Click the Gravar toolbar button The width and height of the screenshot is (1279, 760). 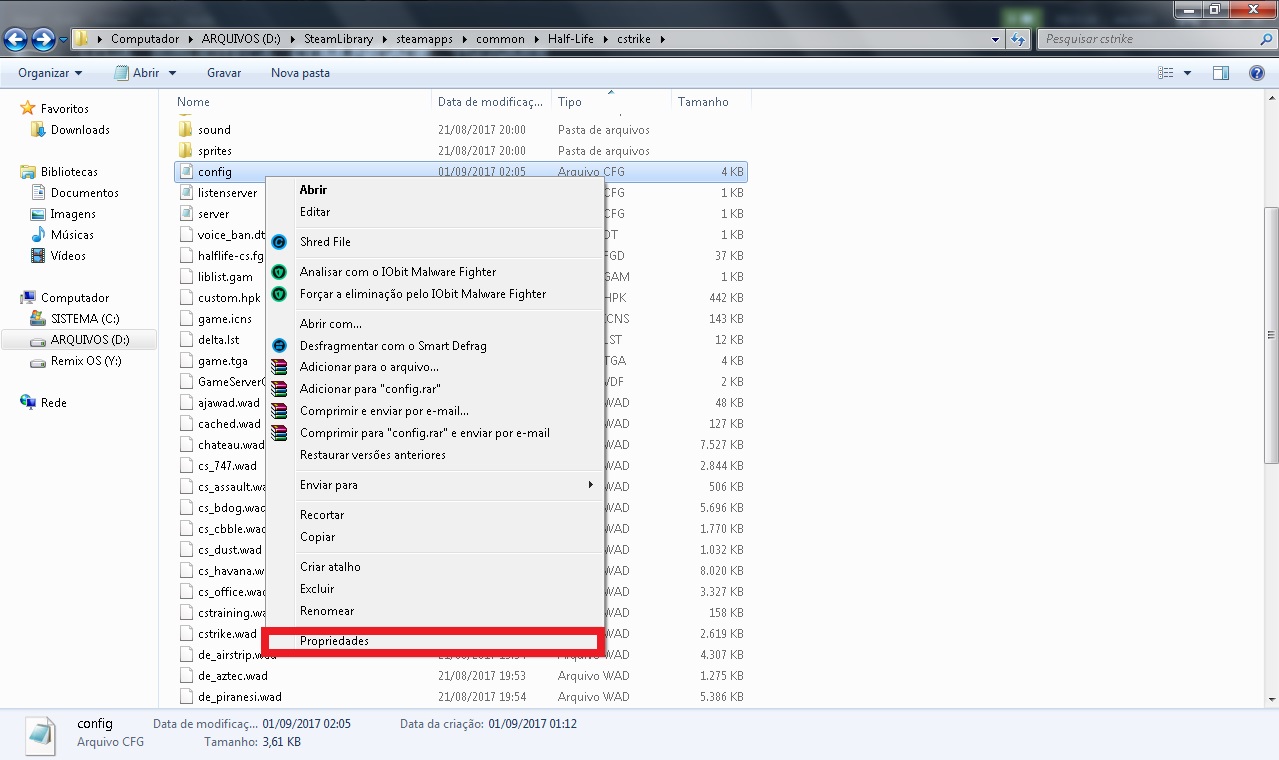[x=224, y=73]
